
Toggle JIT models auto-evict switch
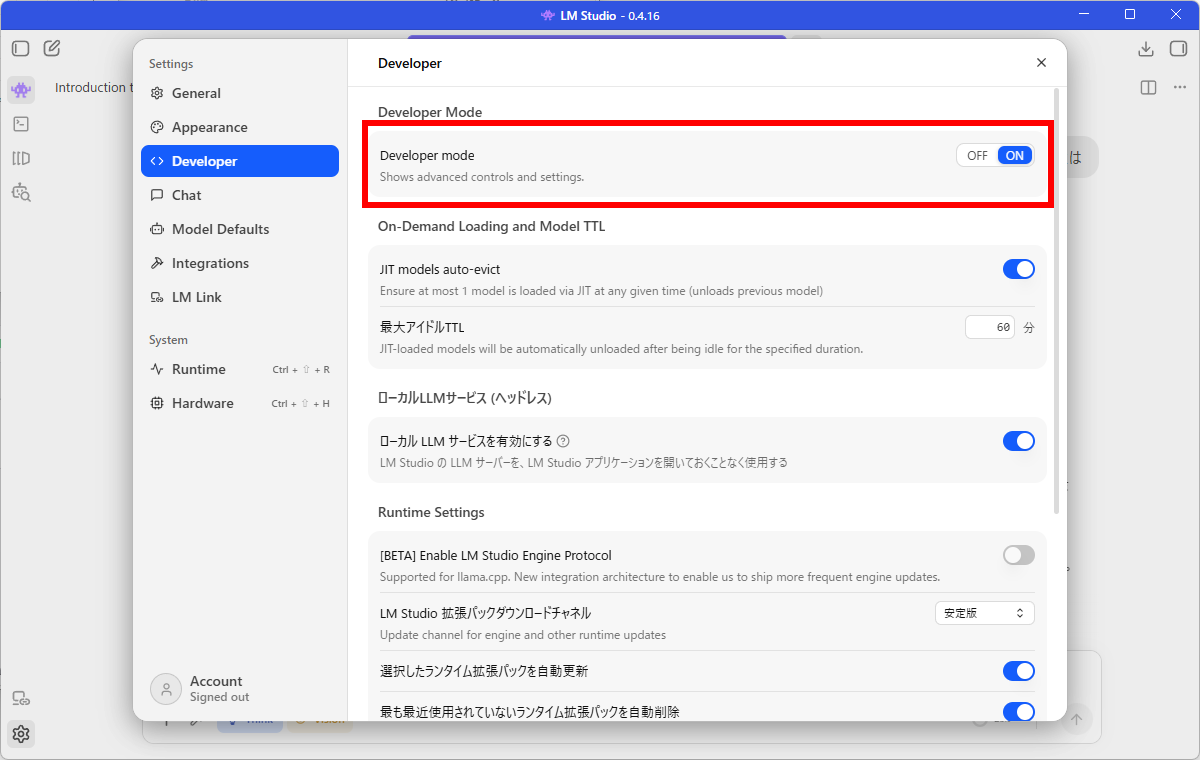[x=1019, y=269]
